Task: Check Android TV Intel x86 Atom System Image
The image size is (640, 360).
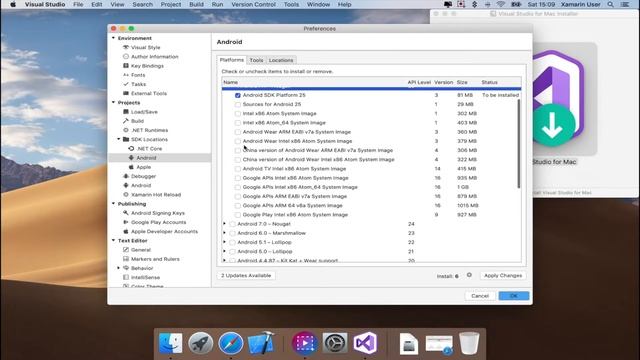Action: tap(238, 169)
